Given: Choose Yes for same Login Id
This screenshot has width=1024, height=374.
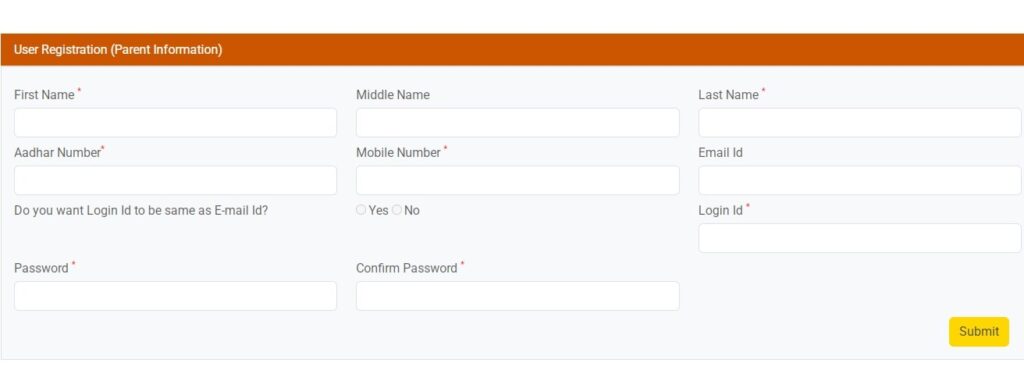Looking at the screenshot, I should click(361, 210).
